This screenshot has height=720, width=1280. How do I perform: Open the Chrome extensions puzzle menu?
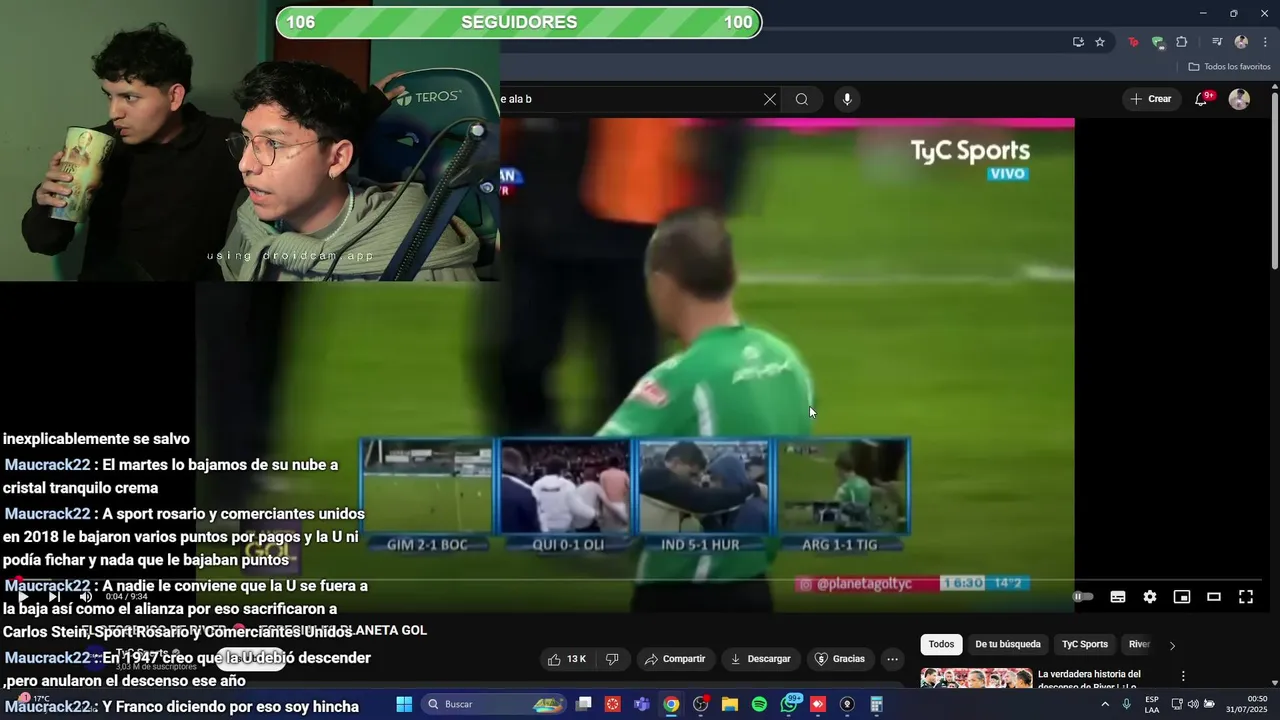click(1181, 42)
